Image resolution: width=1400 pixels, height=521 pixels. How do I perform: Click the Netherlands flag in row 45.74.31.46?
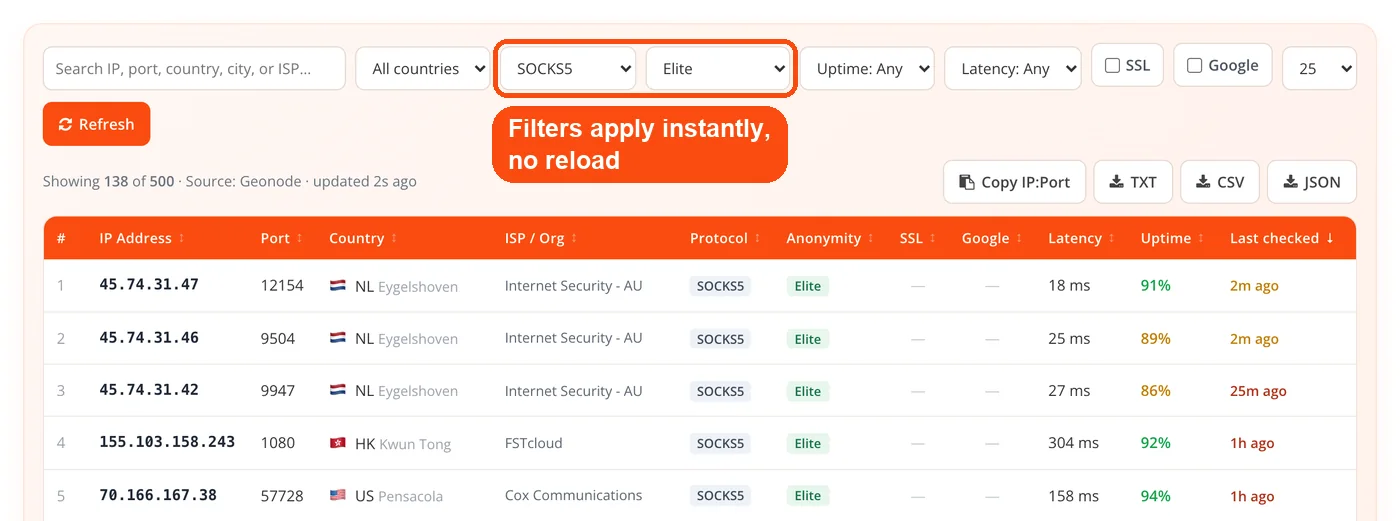(338, 339)
